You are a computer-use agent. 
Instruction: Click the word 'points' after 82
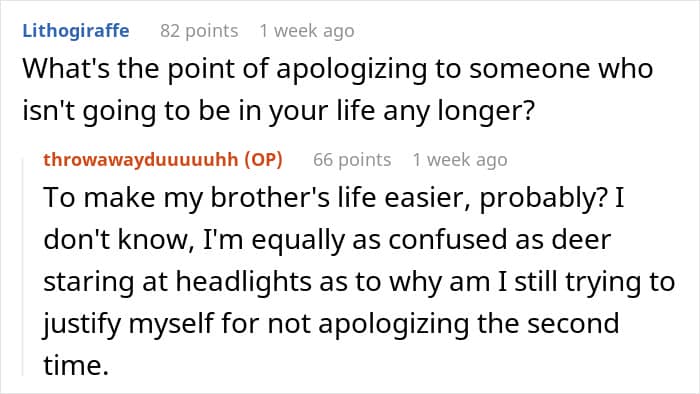point(212,31)
